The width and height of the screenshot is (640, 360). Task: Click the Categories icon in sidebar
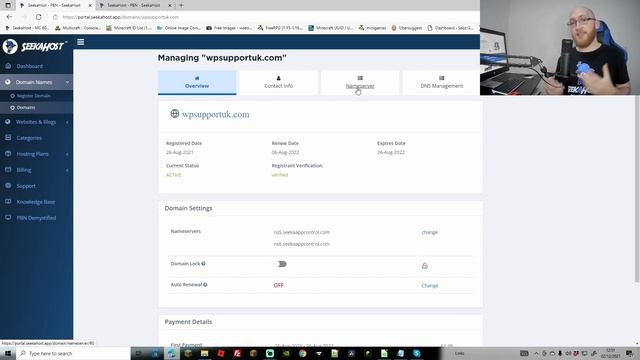[x=8, y=138]
